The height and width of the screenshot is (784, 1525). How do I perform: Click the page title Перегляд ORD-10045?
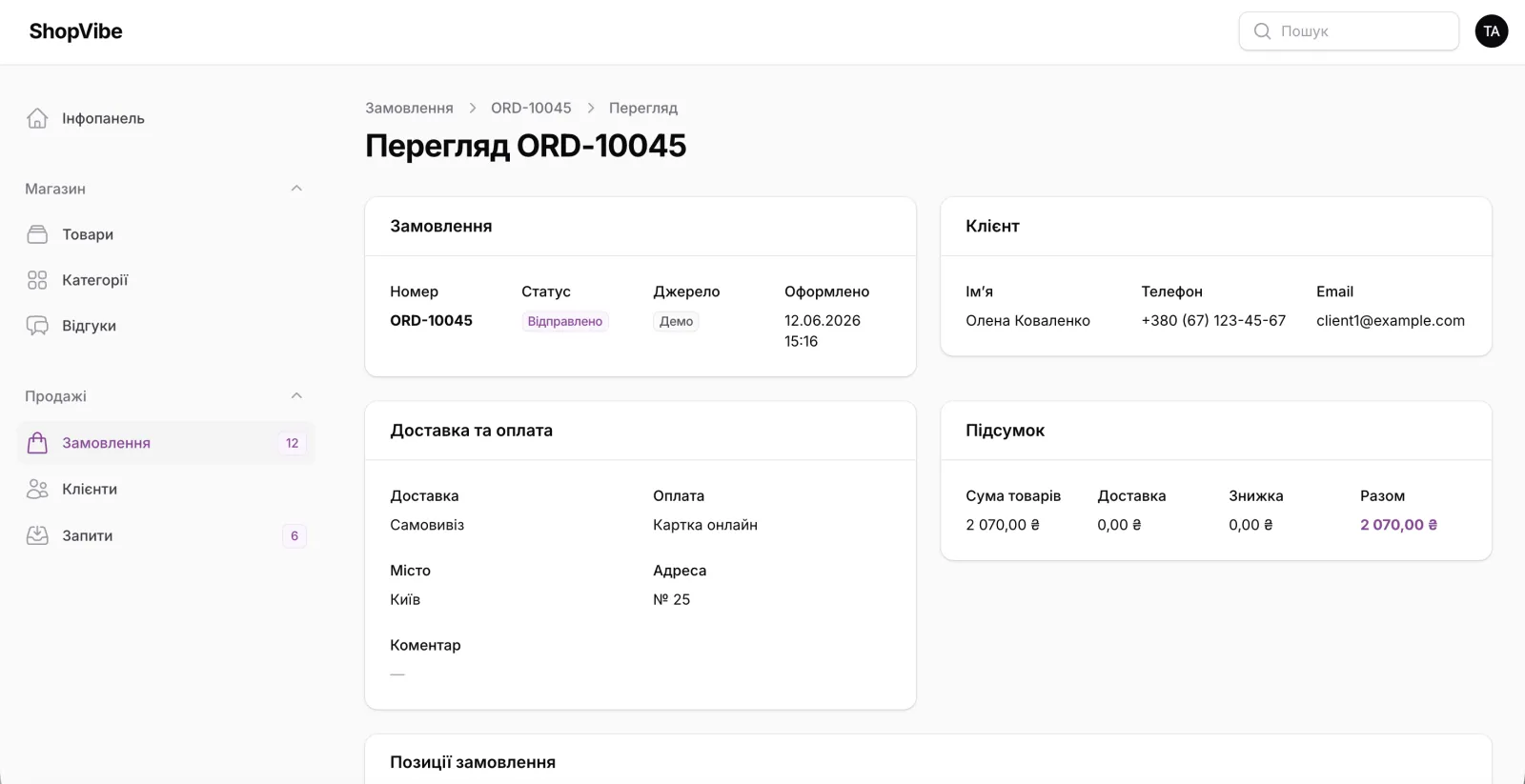pyautogui.click(x=525, y=146)
